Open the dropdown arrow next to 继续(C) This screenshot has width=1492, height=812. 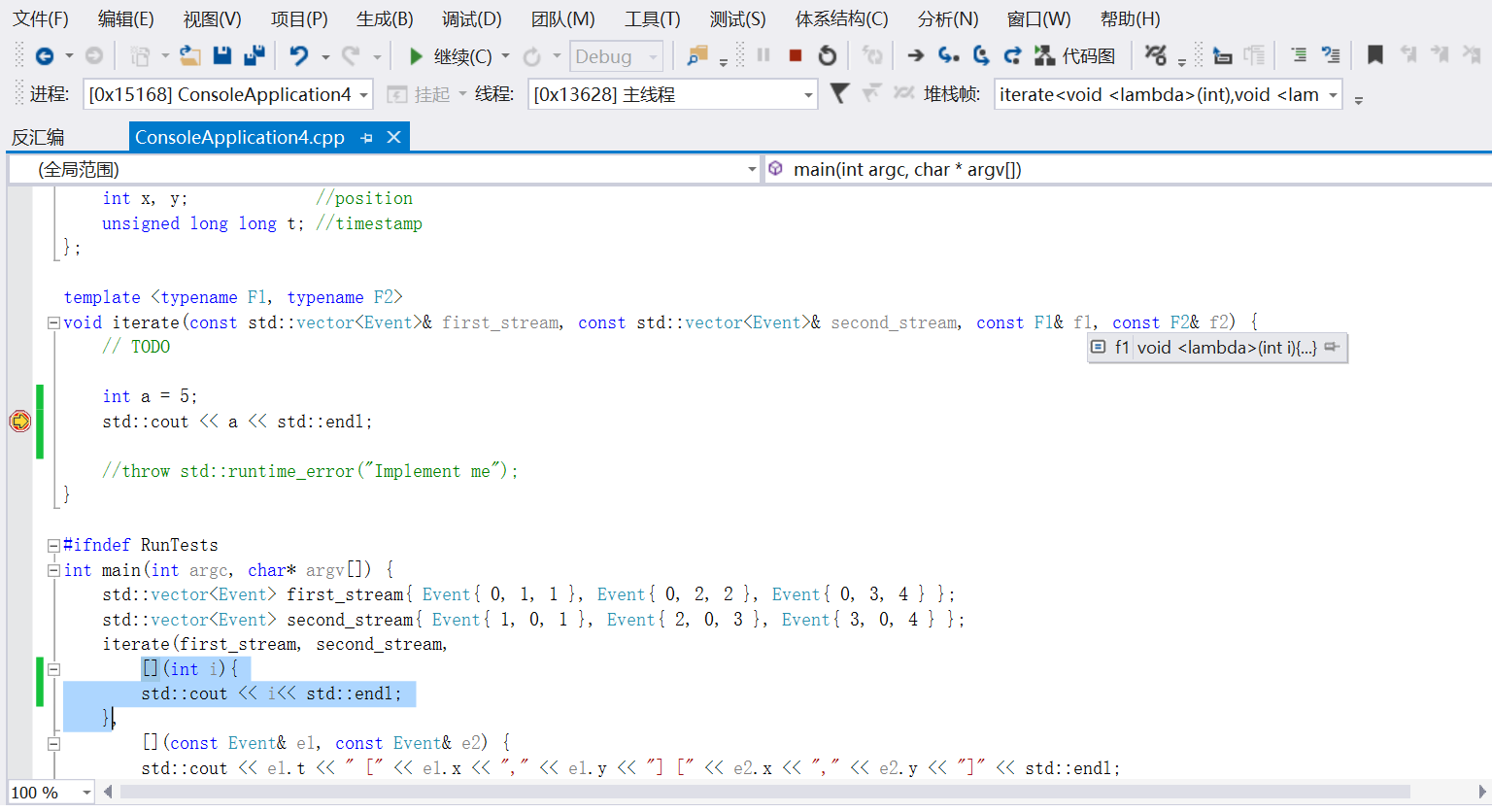click(505, 56)
